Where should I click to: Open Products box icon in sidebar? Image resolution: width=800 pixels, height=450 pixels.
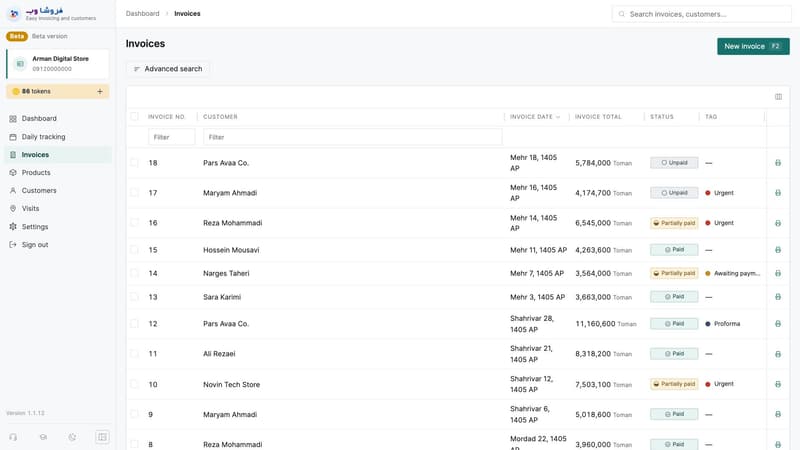[13, 172]
